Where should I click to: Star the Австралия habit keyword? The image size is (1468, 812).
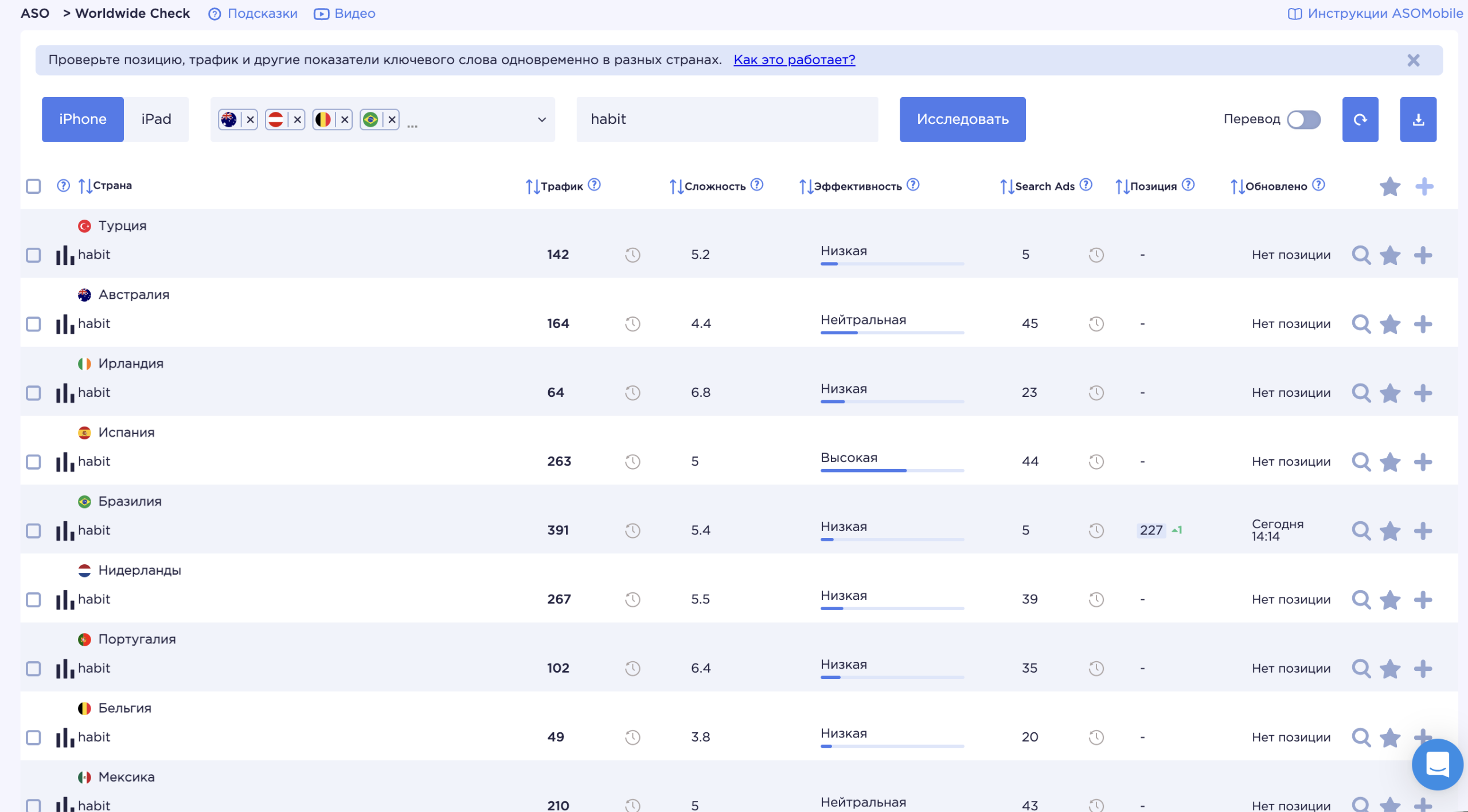(x=1389, y=324)
